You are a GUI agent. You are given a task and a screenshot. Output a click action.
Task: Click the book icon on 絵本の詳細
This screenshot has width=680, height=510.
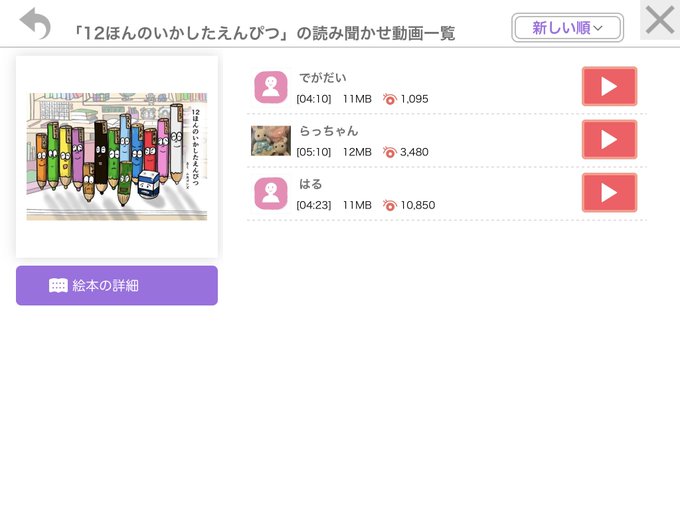pos(58,285)
